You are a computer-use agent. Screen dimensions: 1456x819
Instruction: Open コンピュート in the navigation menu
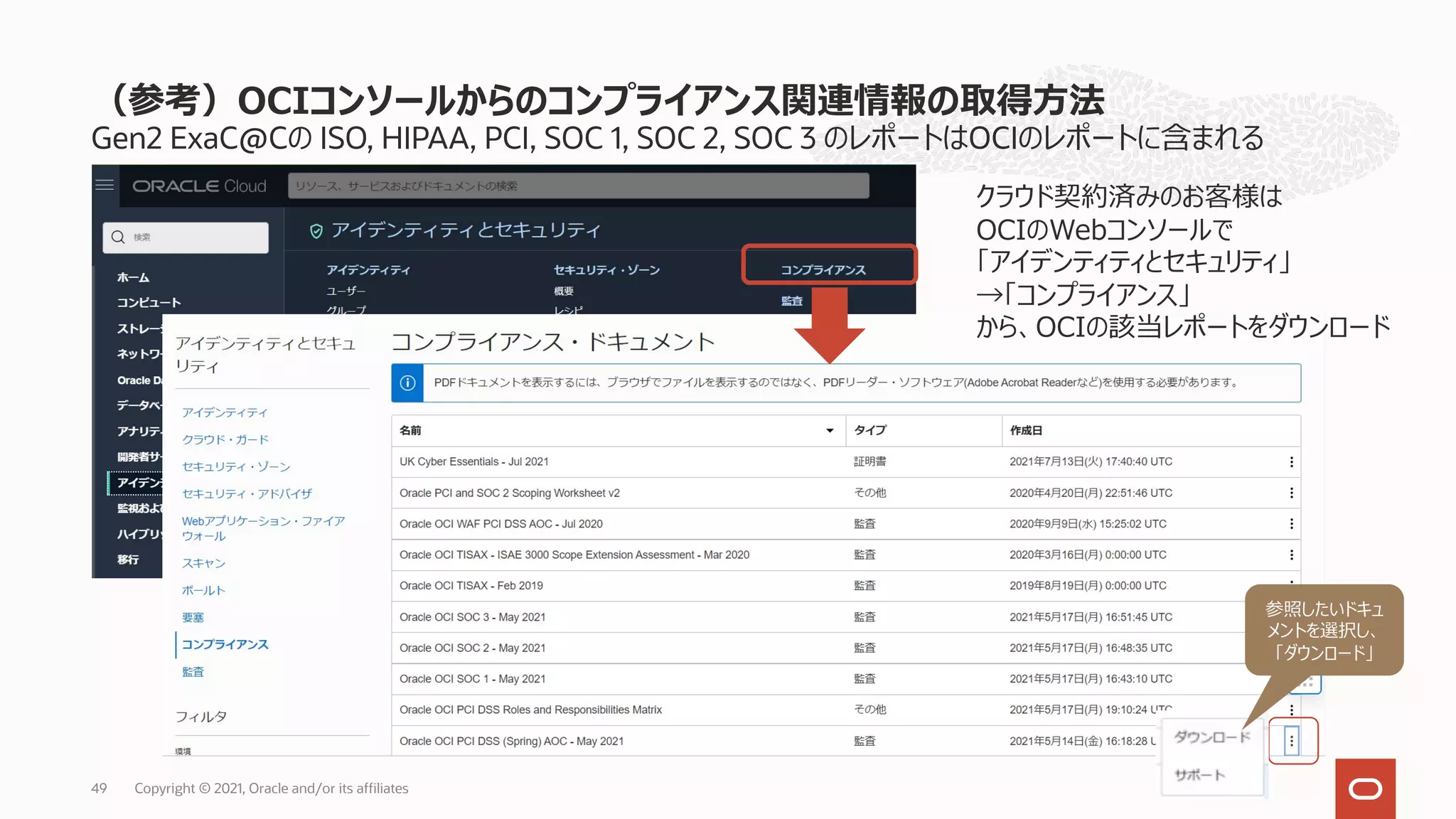pos(149,303)
